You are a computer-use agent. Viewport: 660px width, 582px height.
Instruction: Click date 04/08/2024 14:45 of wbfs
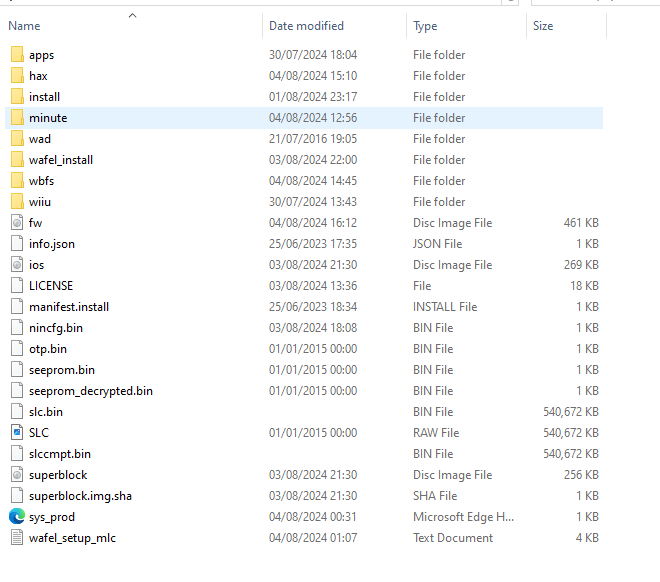[313, 181]
